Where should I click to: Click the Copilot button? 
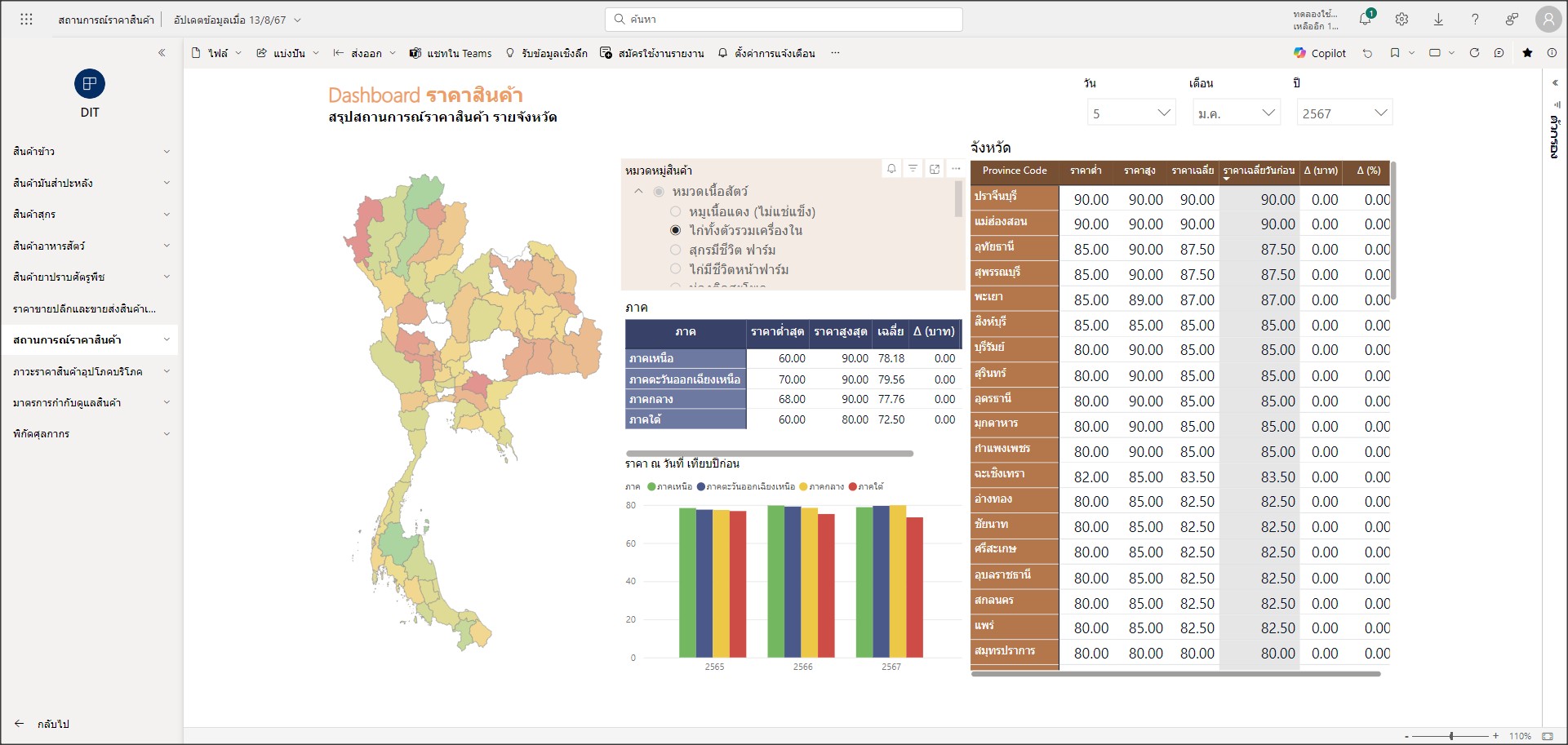1320,53
